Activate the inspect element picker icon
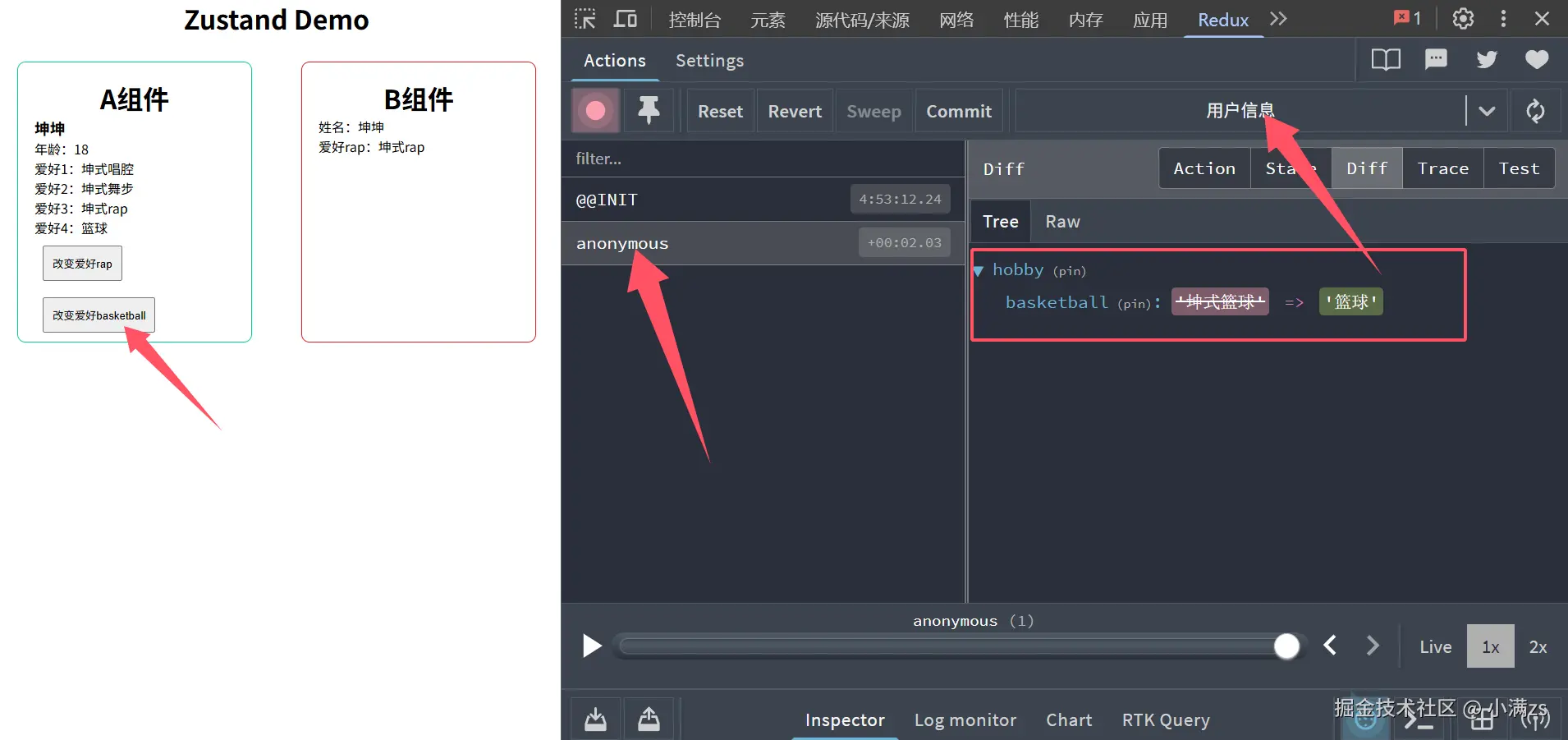The width and height of the screenshot is (1568, 740). pos(585,19)
